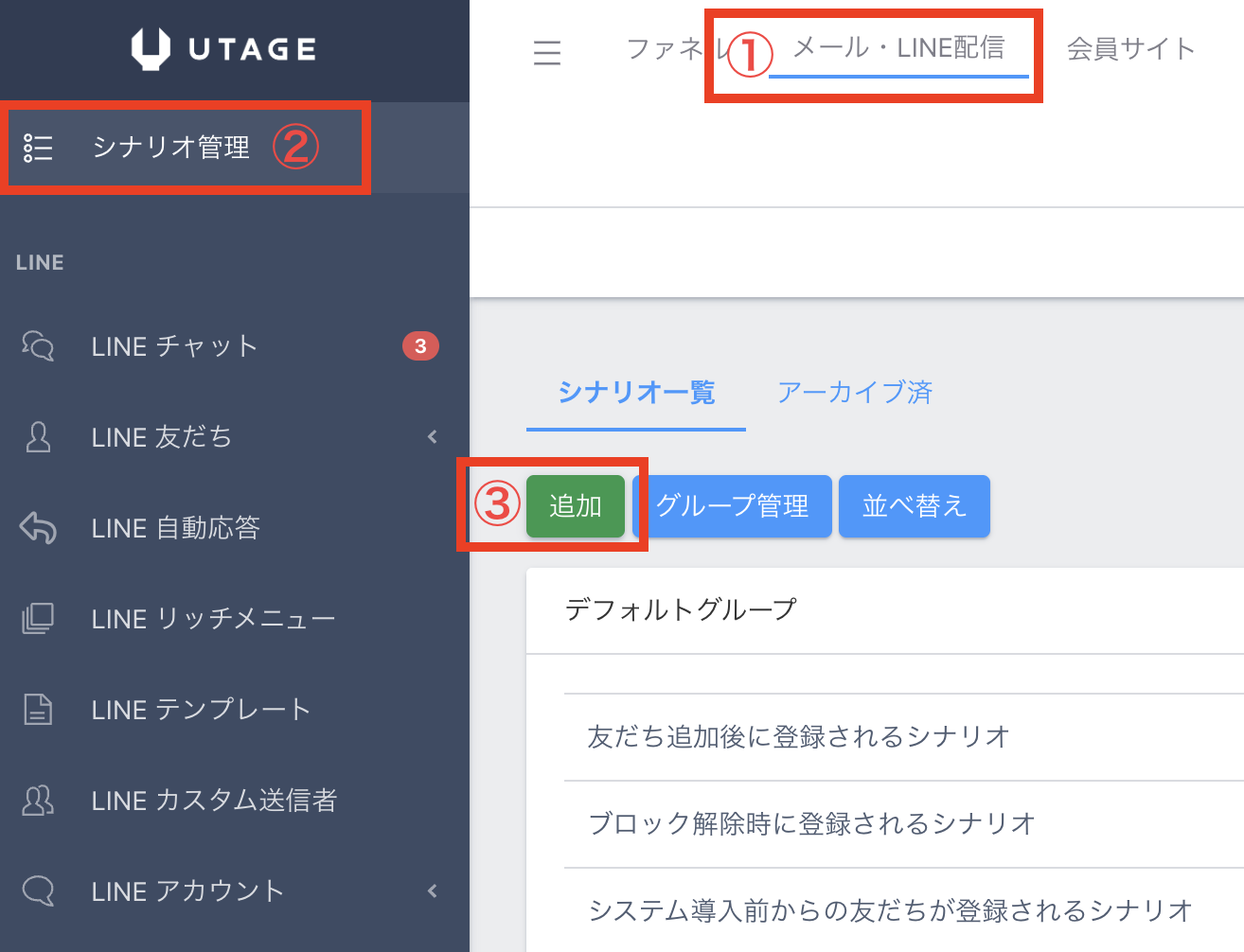Switch to the アーカイブ済 tab
This screenshot has width=1244, height=952.
pyautogui.click(x=855, y=392)
